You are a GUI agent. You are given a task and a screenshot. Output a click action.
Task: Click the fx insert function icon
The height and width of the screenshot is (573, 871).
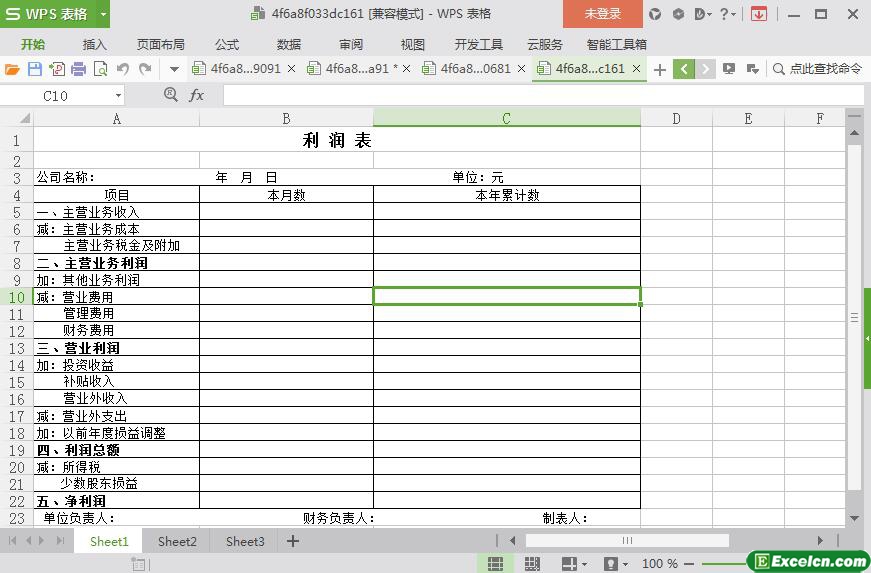coord(197,96)
